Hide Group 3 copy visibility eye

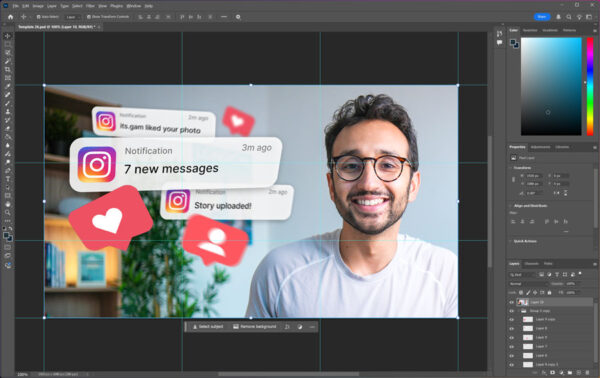click(512, 311)
